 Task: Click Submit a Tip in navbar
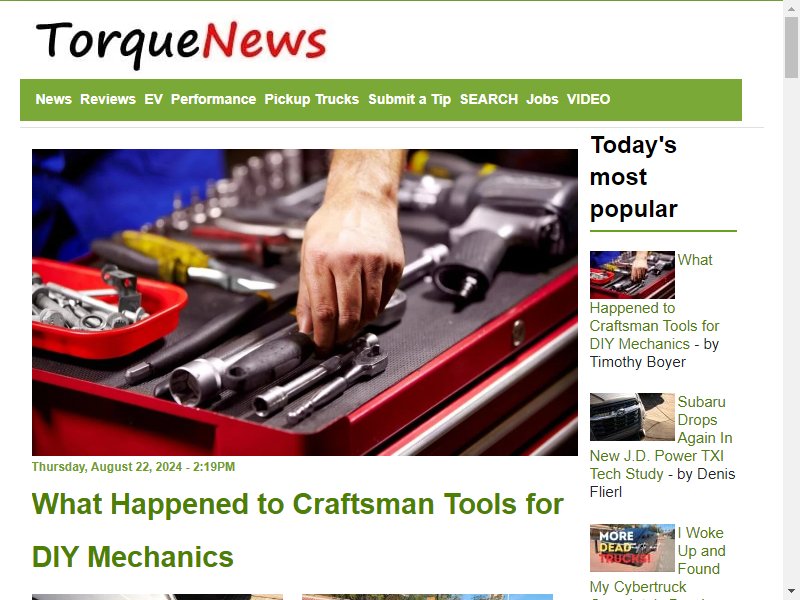pyautogui.click(x=410, y=99)
